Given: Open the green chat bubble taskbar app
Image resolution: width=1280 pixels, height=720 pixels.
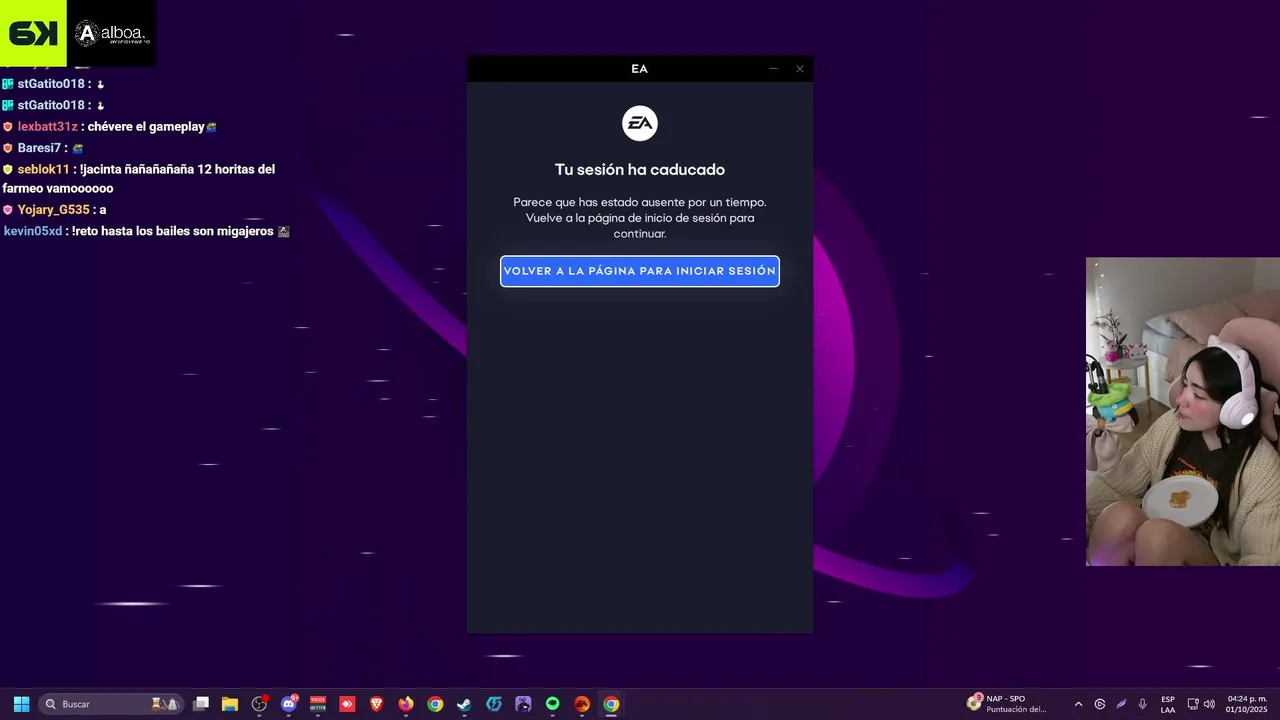Looking at the screenshot, I should tap(553, 704).
